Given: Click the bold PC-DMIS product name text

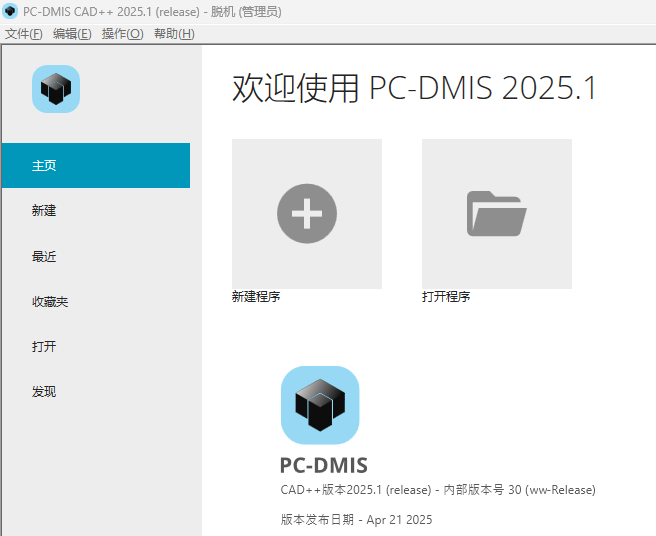Looking at the screenshot, I should tap(324, 465).
